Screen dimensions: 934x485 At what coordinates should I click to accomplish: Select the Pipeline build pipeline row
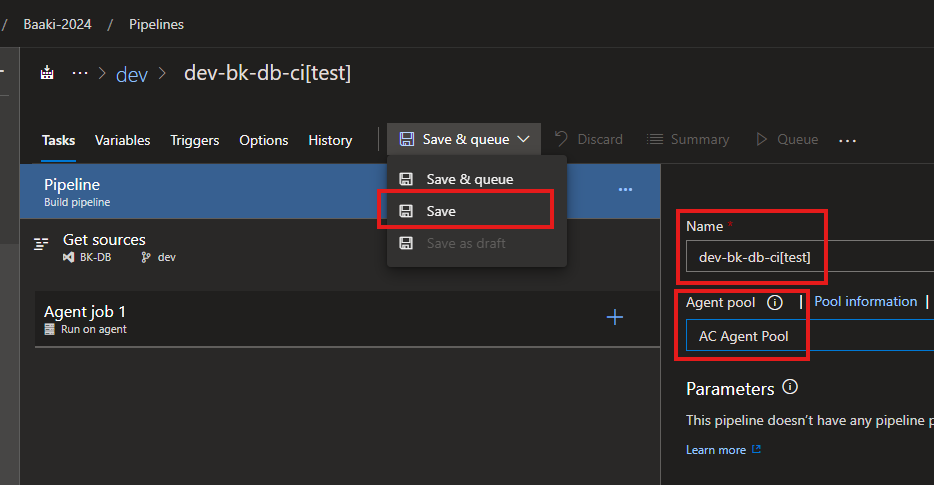(x=340, y=192)
